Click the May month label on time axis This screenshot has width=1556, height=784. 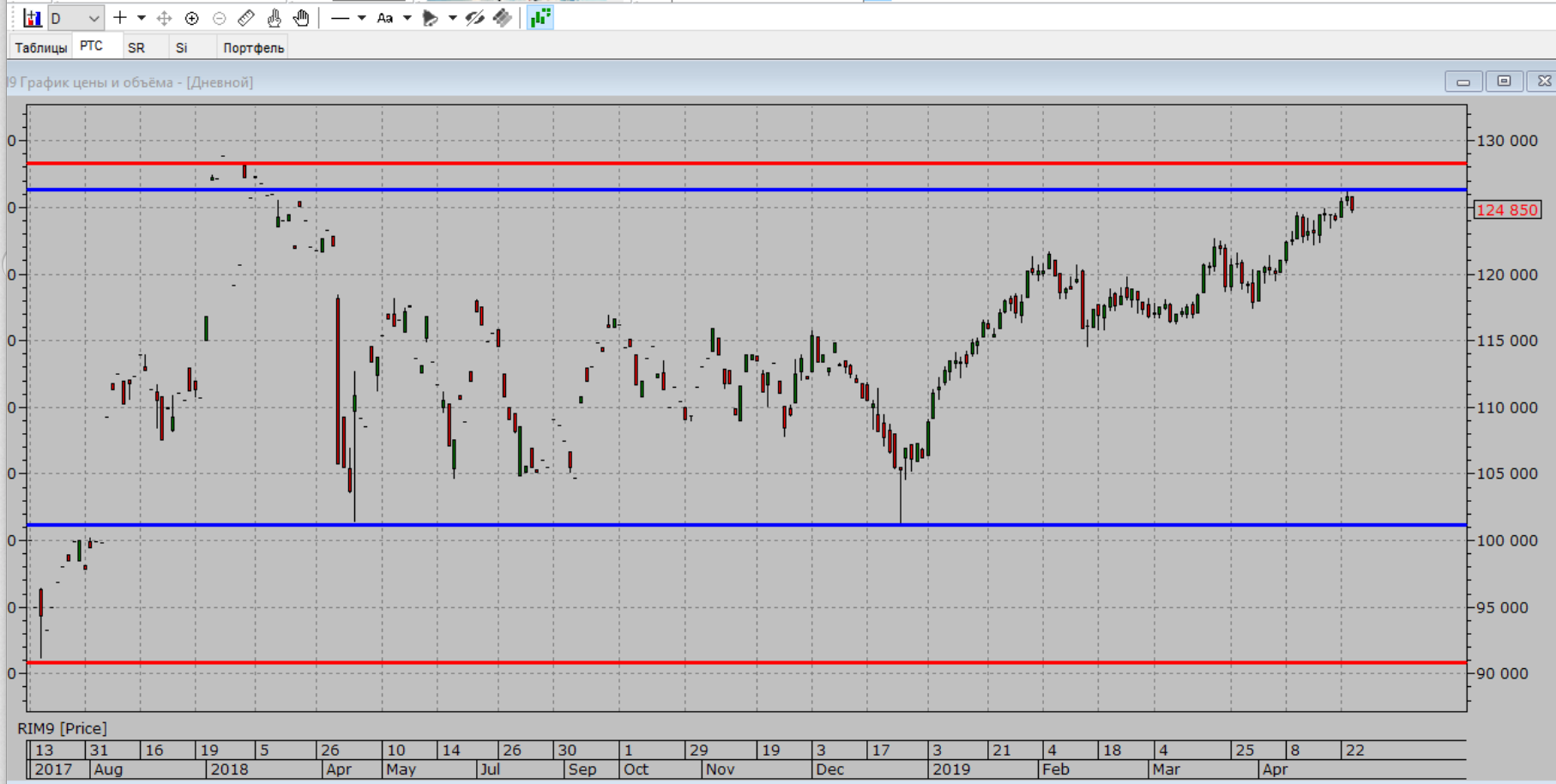coord(401,769)
